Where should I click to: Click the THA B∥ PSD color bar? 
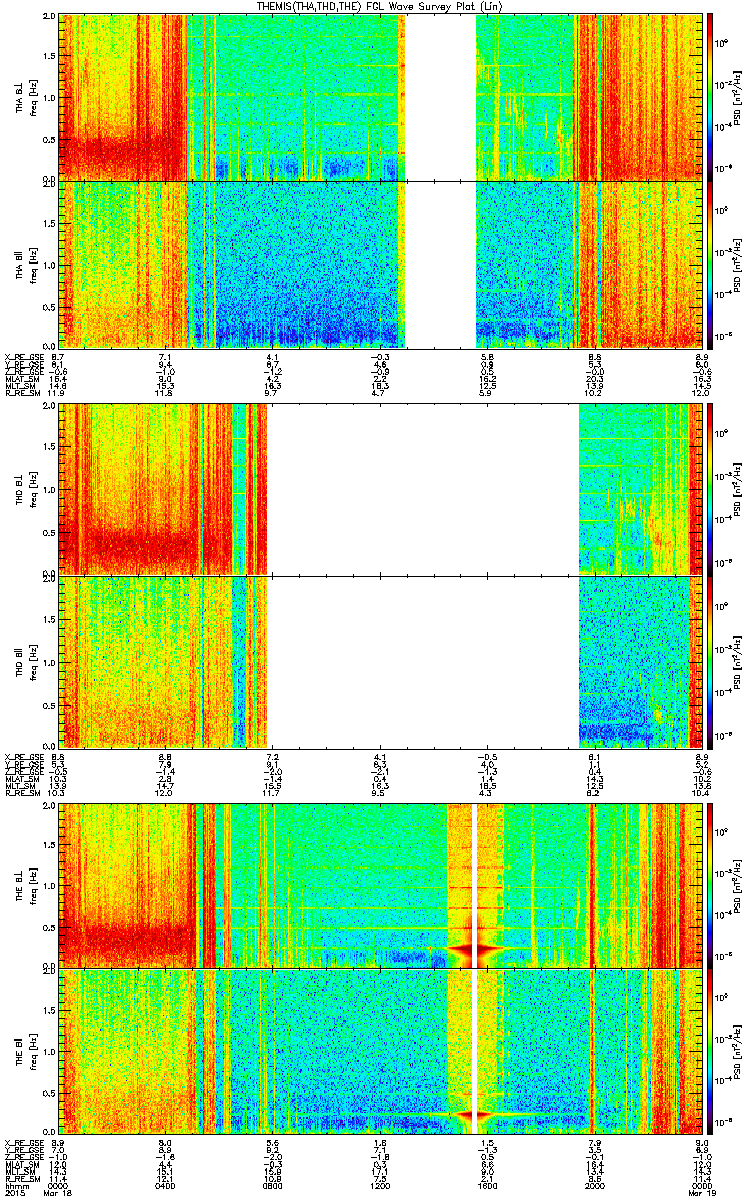tap(711, 264)
